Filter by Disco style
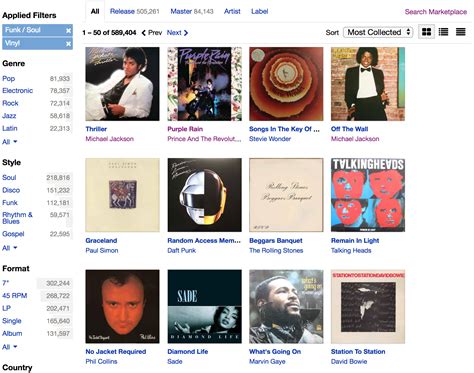This screenshot has height=373, width=474. pos(11,190)
